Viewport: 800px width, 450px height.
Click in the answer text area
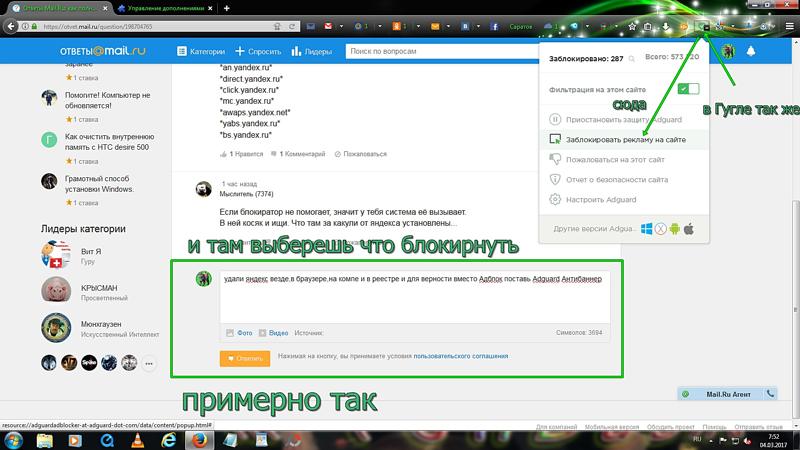(x=415, y=297)
